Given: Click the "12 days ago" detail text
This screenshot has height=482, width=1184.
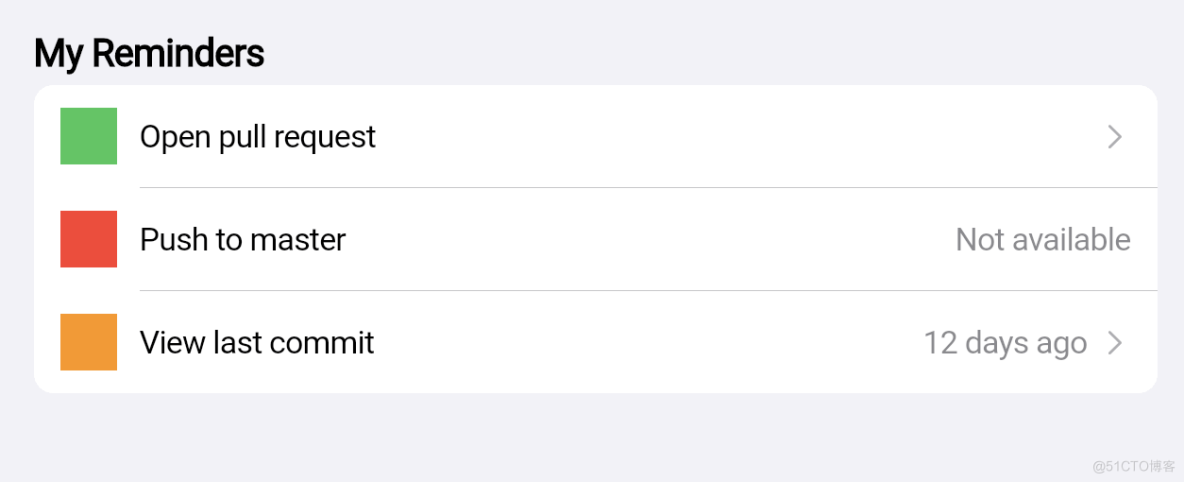Looking at the screenshot, I should click(x=1004, y=343).
